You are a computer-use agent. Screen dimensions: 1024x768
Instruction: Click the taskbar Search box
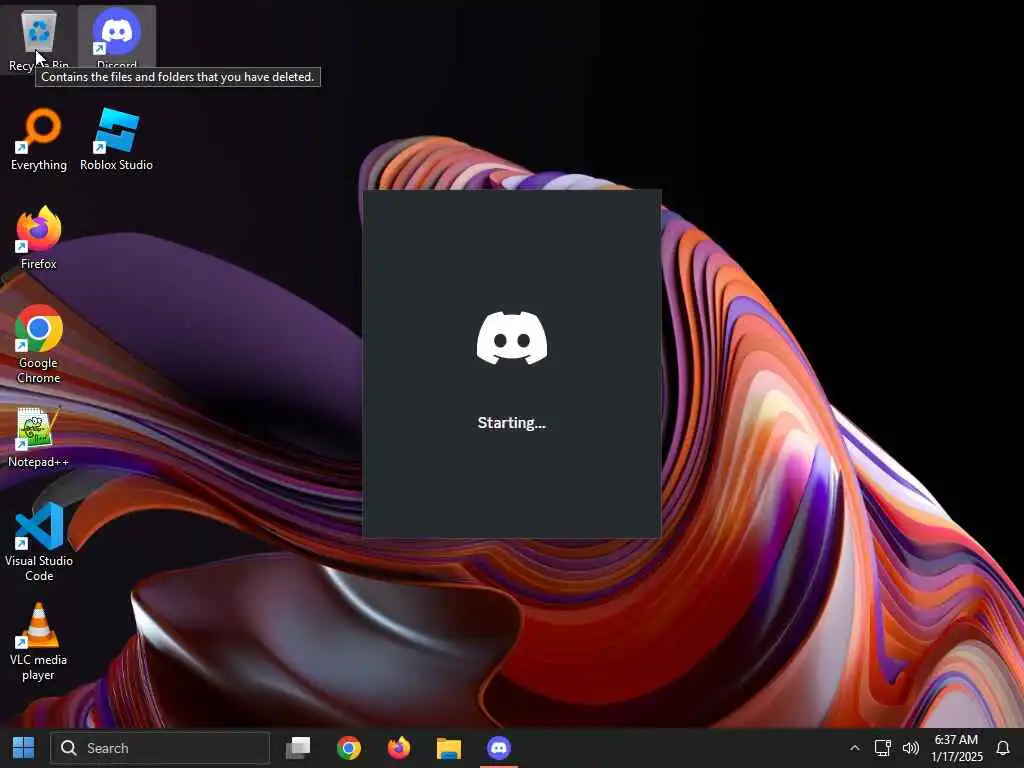click(x=160, y=748)
